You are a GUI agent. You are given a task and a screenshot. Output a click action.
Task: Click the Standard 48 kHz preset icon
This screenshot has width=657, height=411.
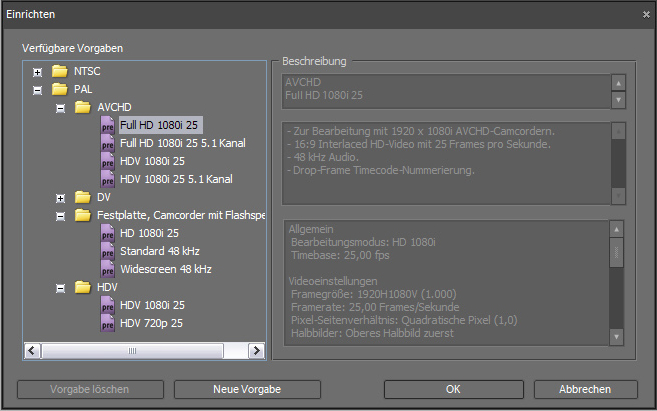pos(108,251)
